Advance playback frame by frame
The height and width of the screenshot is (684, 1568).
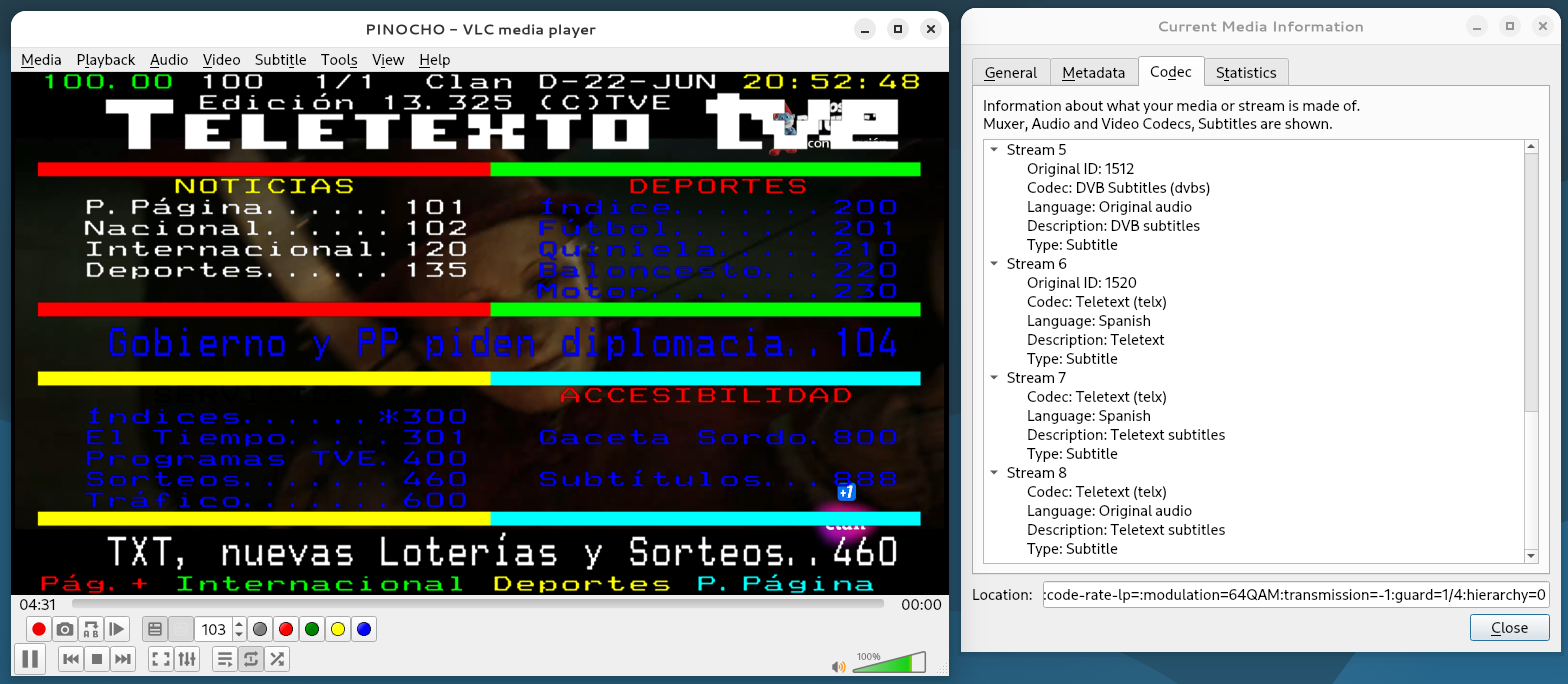coord(117,629)
